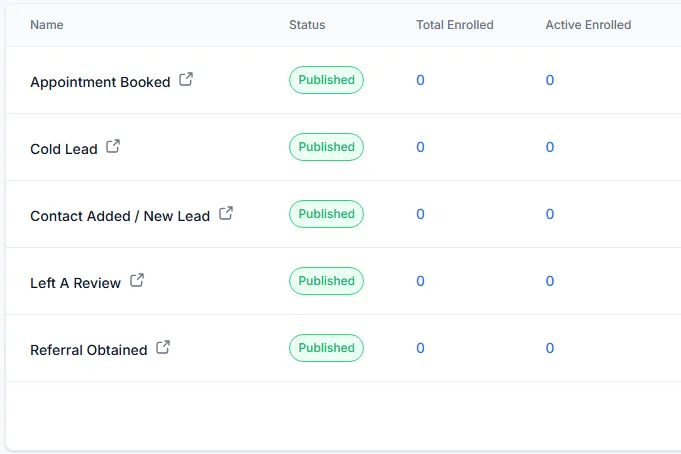This screenshot has width=681, height=454.
Task: Click Published badge for Cold Lead
Action: point(326,147)
